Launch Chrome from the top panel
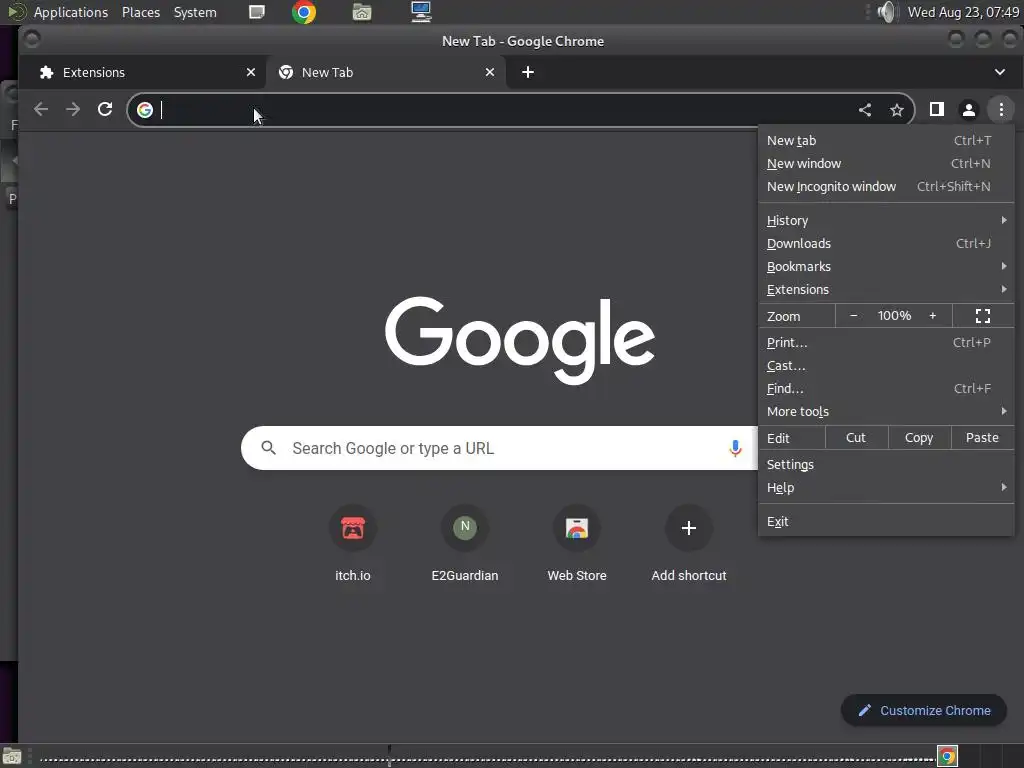The image size is (1024, 768). pyautogui.click(x=304, y=12)
